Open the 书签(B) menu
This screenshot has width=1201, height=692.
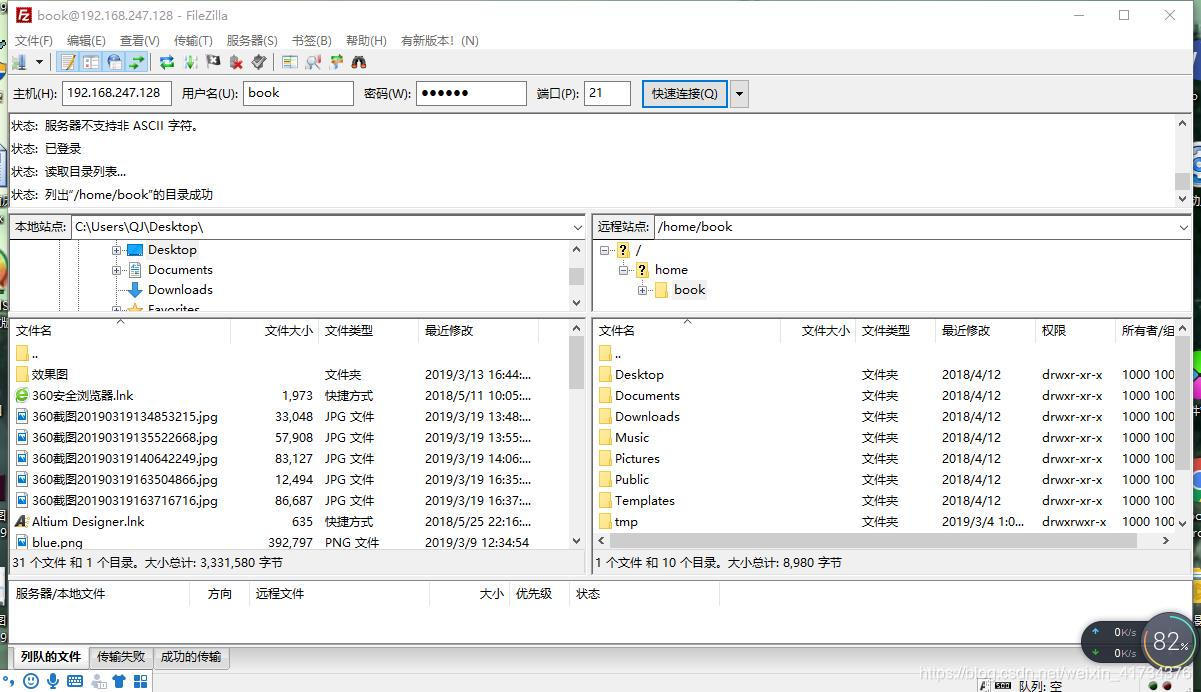[x=312, y=40]
